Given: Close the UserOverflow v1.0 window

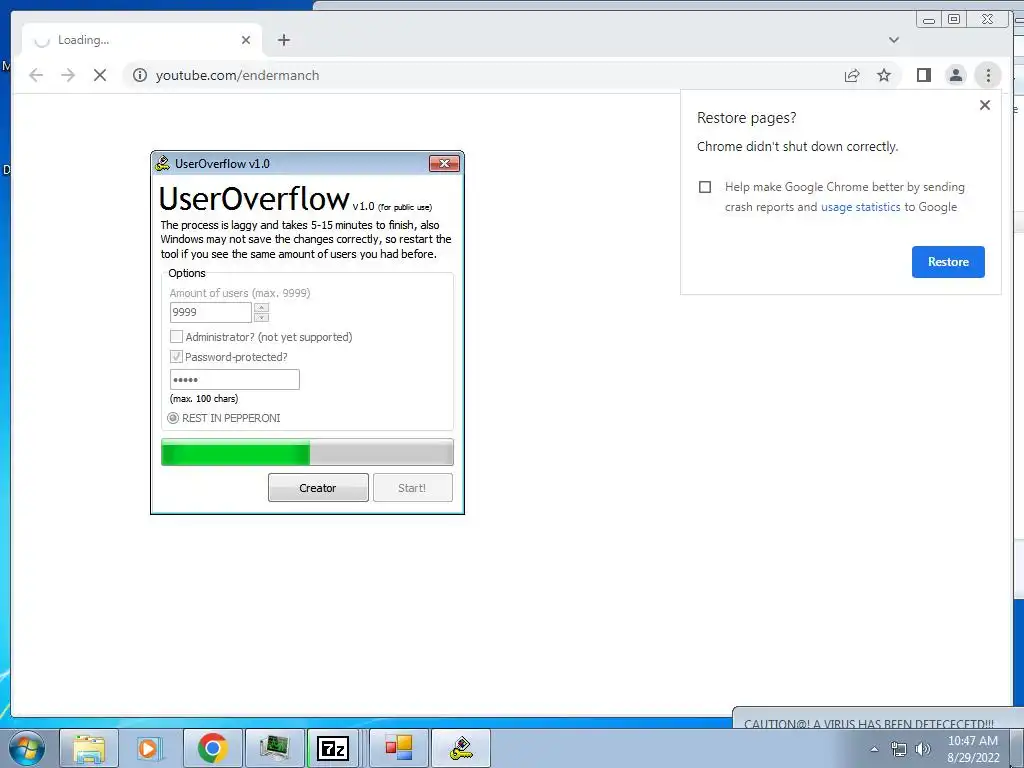Looking at the screenshot, I should [x=444, y=163].
